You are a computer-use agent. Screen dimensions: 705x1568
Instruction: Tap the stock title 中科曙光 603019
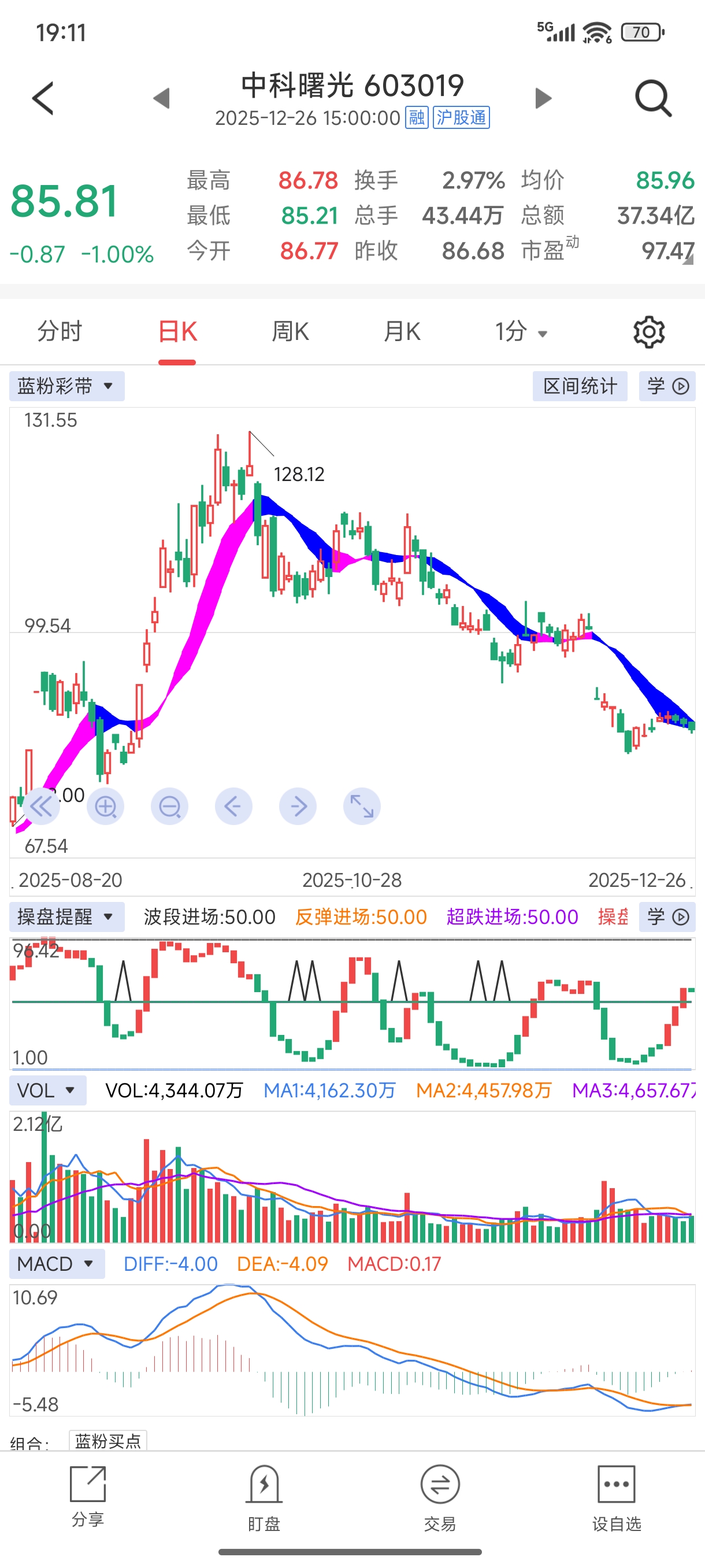353,85
